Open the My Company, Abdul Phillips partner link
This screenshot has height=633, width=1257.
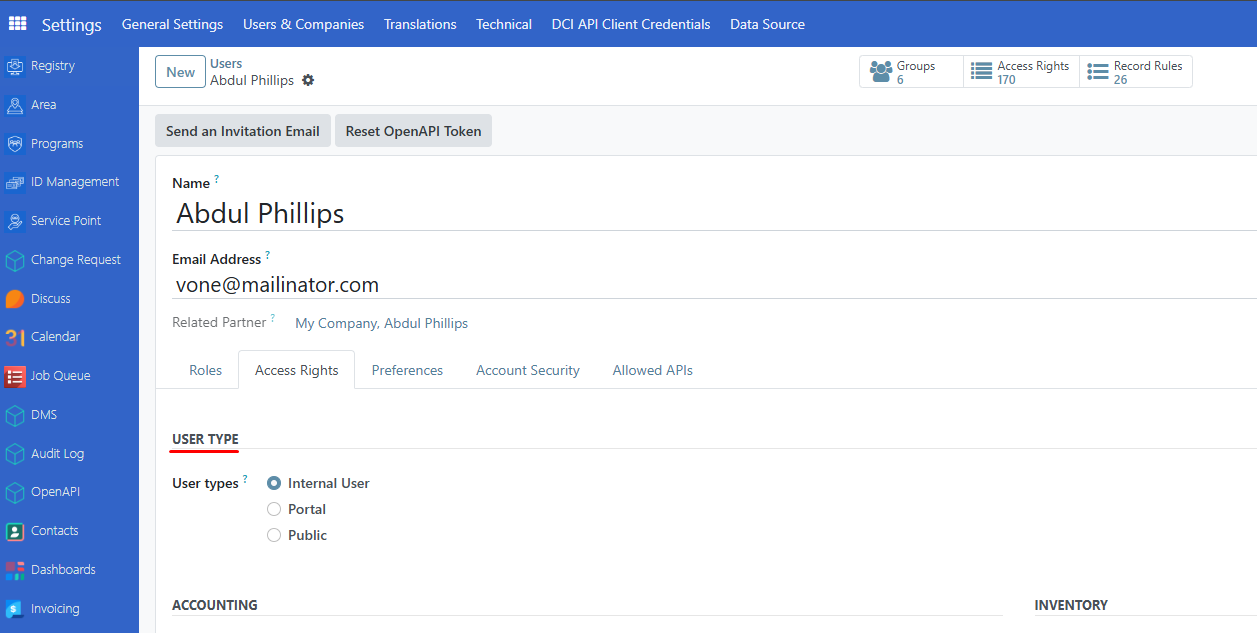point(381,323)
